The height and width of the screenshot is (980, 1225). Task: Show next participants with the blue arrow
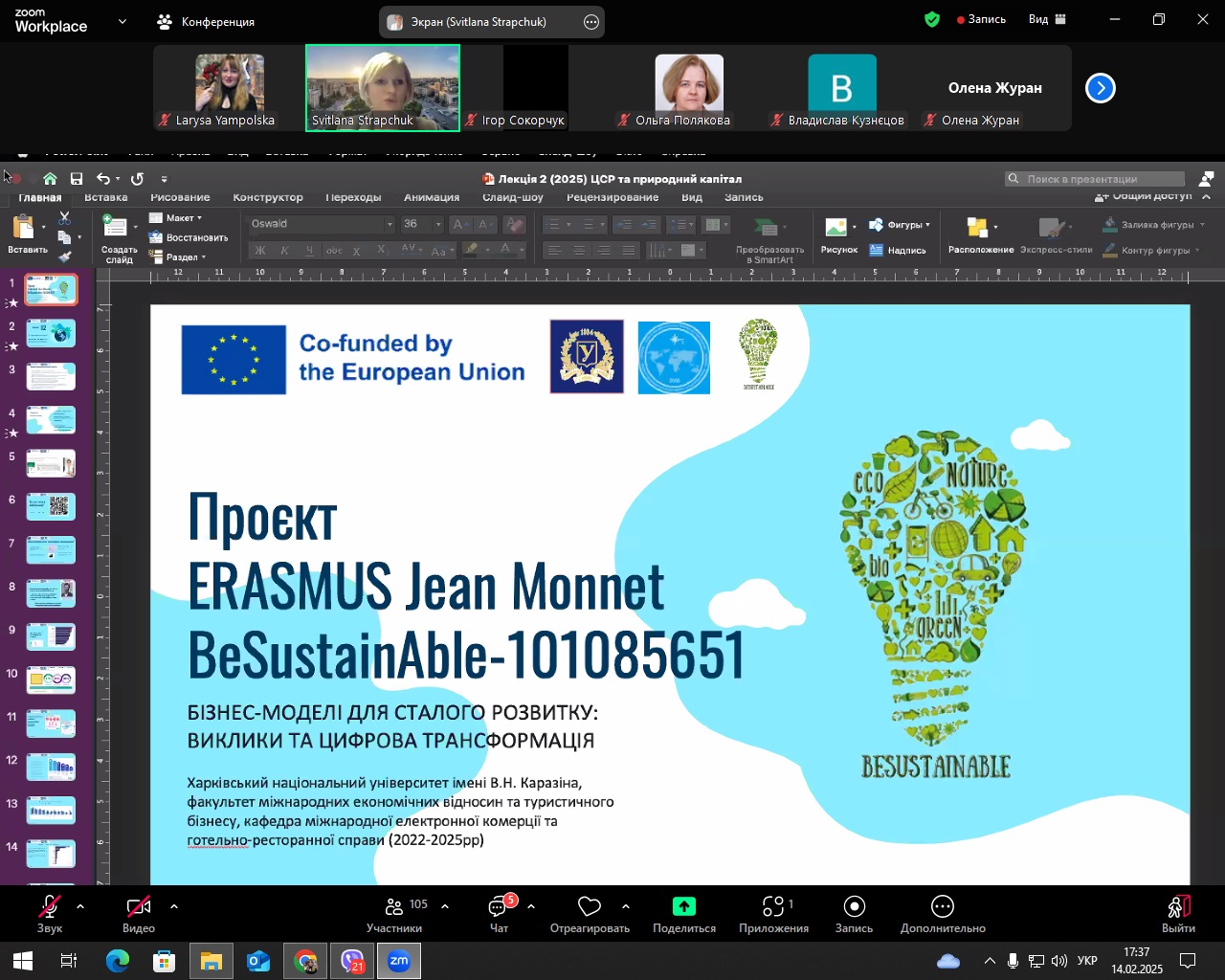[x=1101, y=88]
